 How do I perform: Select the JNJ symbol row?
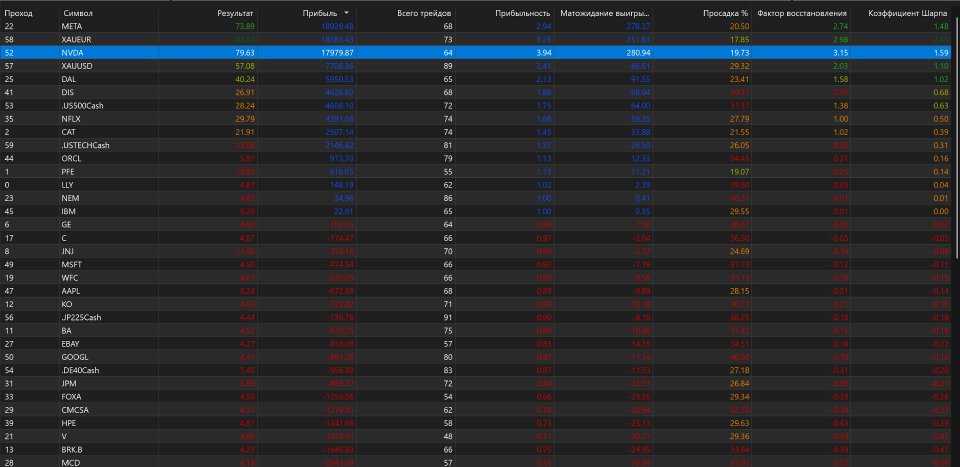[x=476, y=251]
